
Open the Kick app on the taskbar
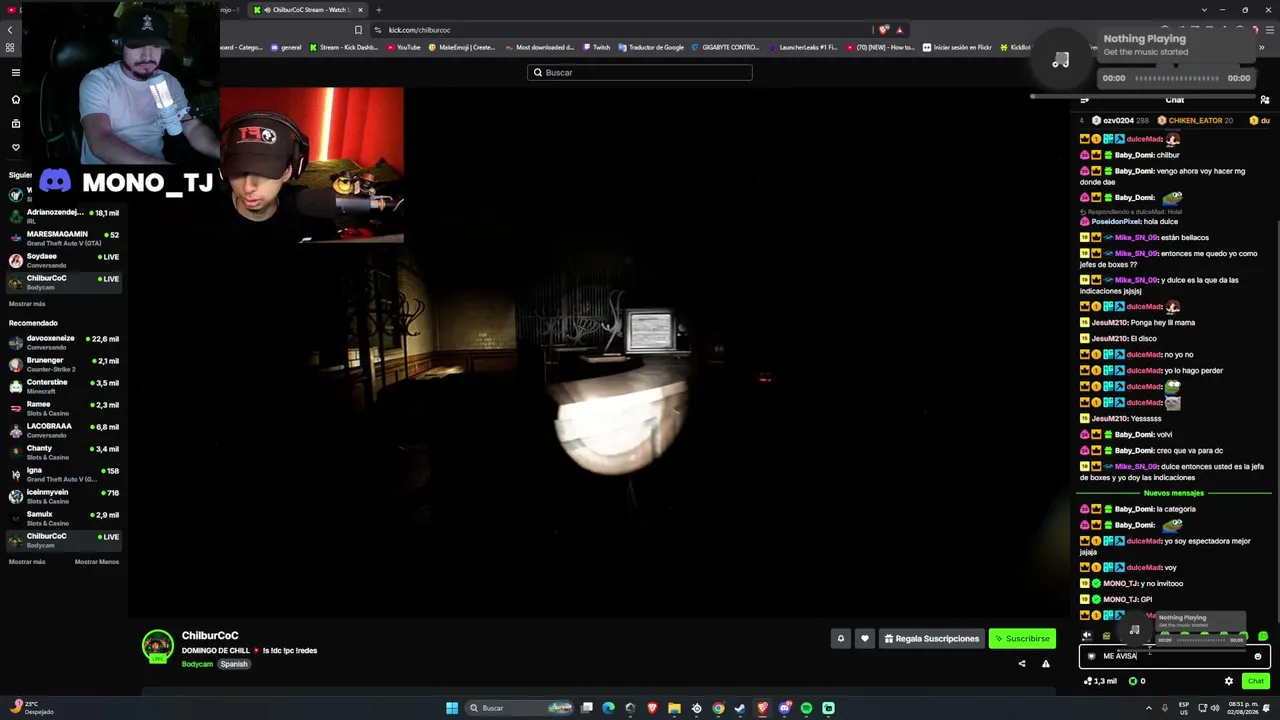coord(829,708)
